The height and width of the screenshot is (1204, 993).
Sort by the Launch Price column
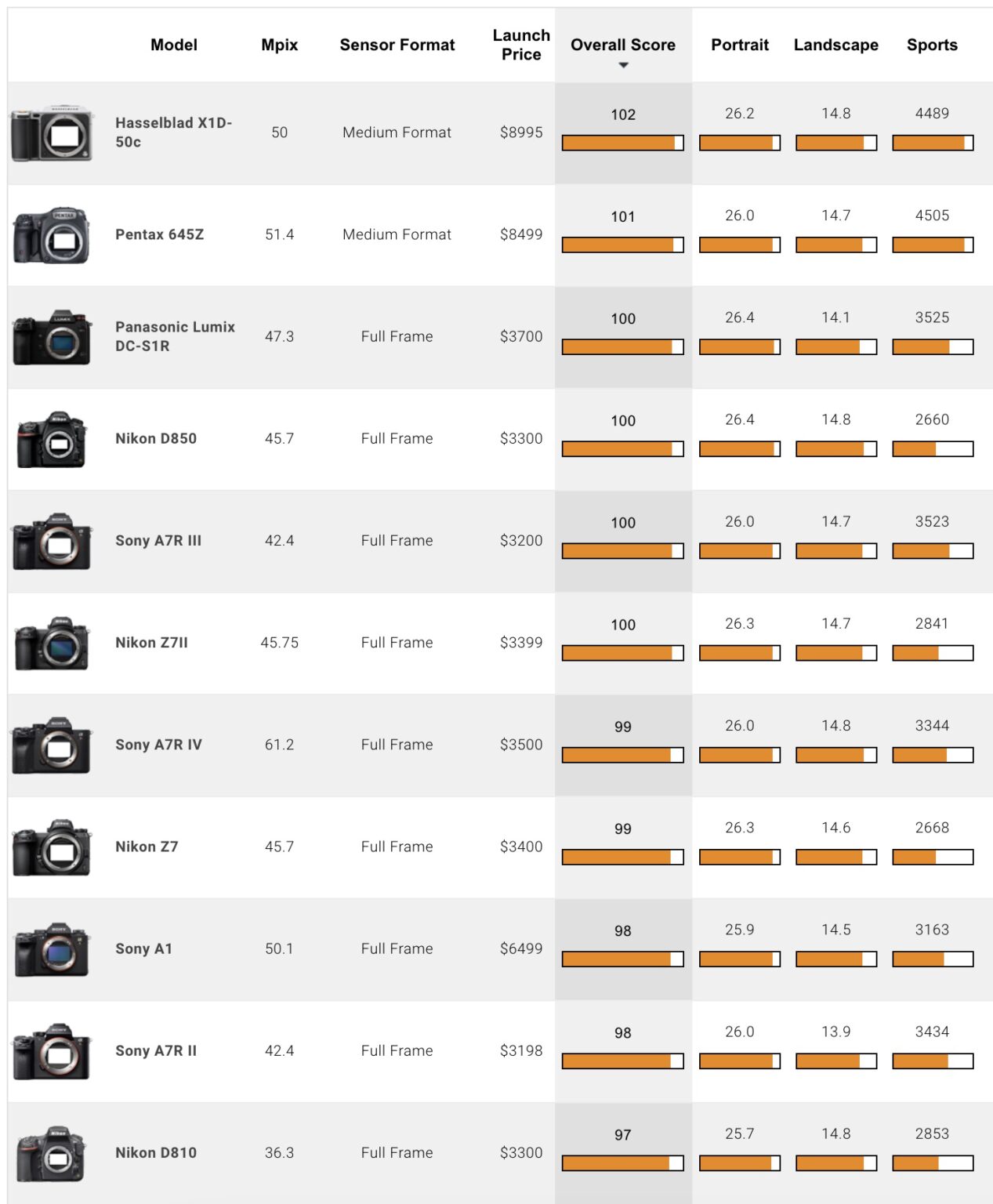pos(521,45)
